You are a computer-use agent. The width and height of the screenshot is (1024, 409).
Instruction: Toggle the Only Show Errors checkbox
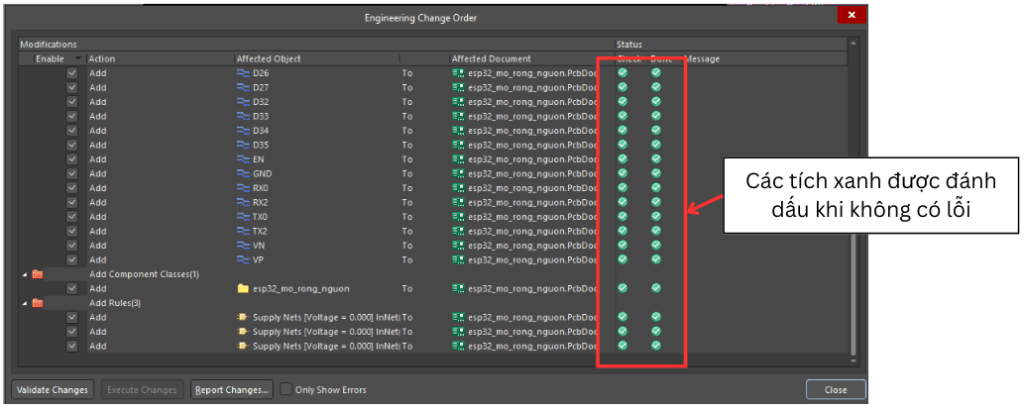point(287,389)
